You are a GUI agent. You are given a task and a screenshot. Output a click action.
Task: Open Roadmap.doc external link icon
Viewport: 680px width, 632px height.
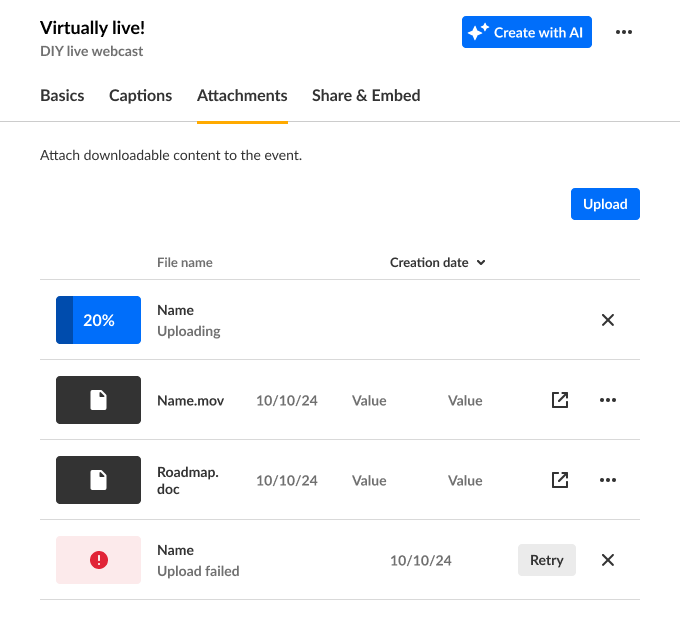560,480
